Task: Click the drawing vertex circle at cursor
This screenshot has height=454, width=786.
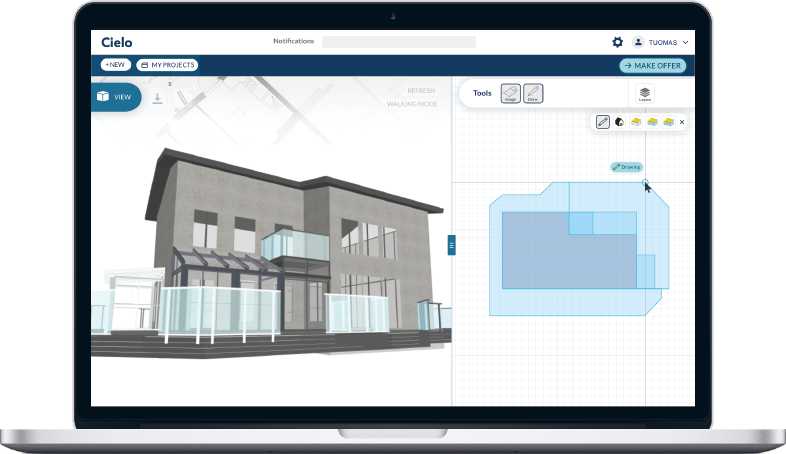Action: pyautogui.click(x=645, y=182)
